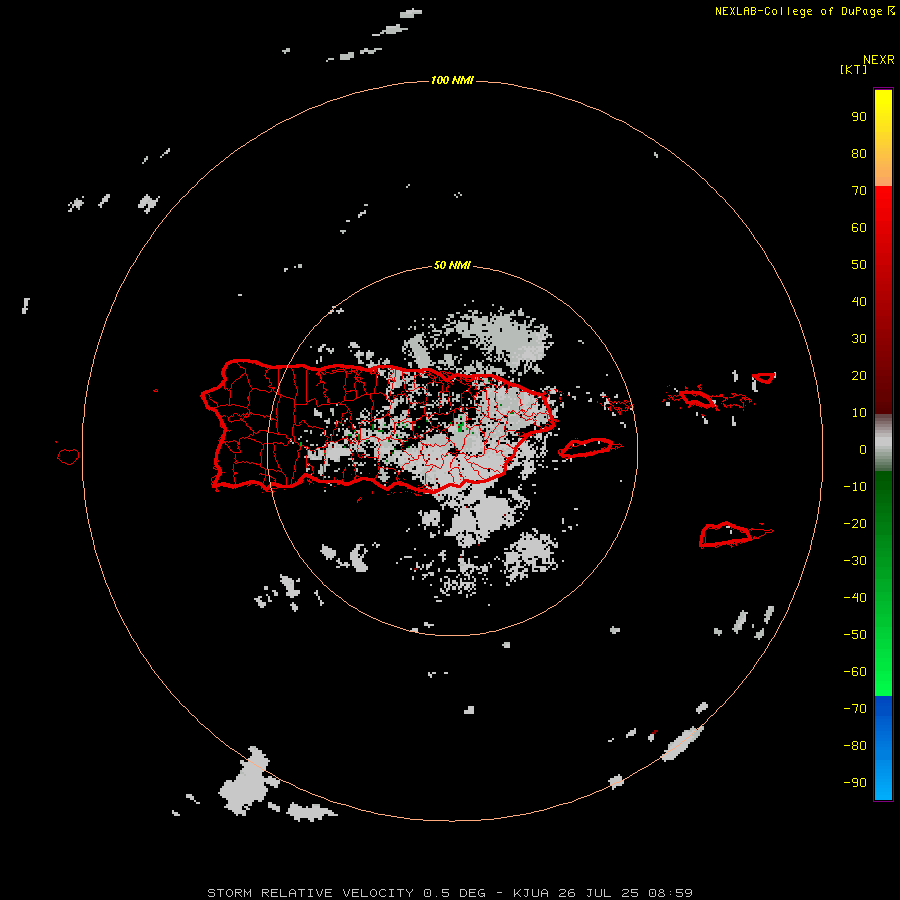Click the green band of the color bar

click(883, 583)
